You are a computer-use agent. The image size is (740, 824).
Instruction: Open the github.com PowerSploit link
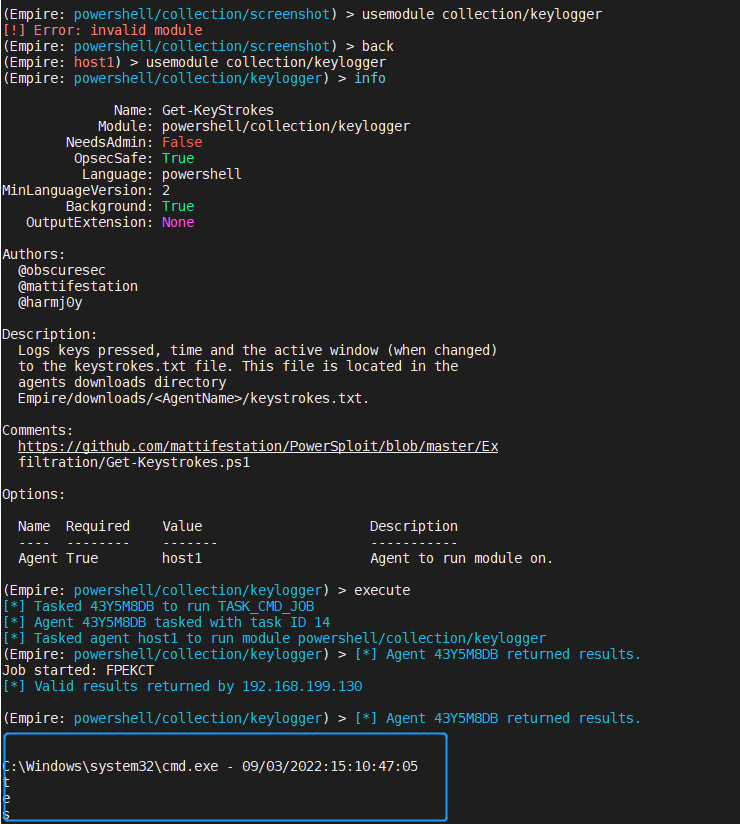click(258, 446)
